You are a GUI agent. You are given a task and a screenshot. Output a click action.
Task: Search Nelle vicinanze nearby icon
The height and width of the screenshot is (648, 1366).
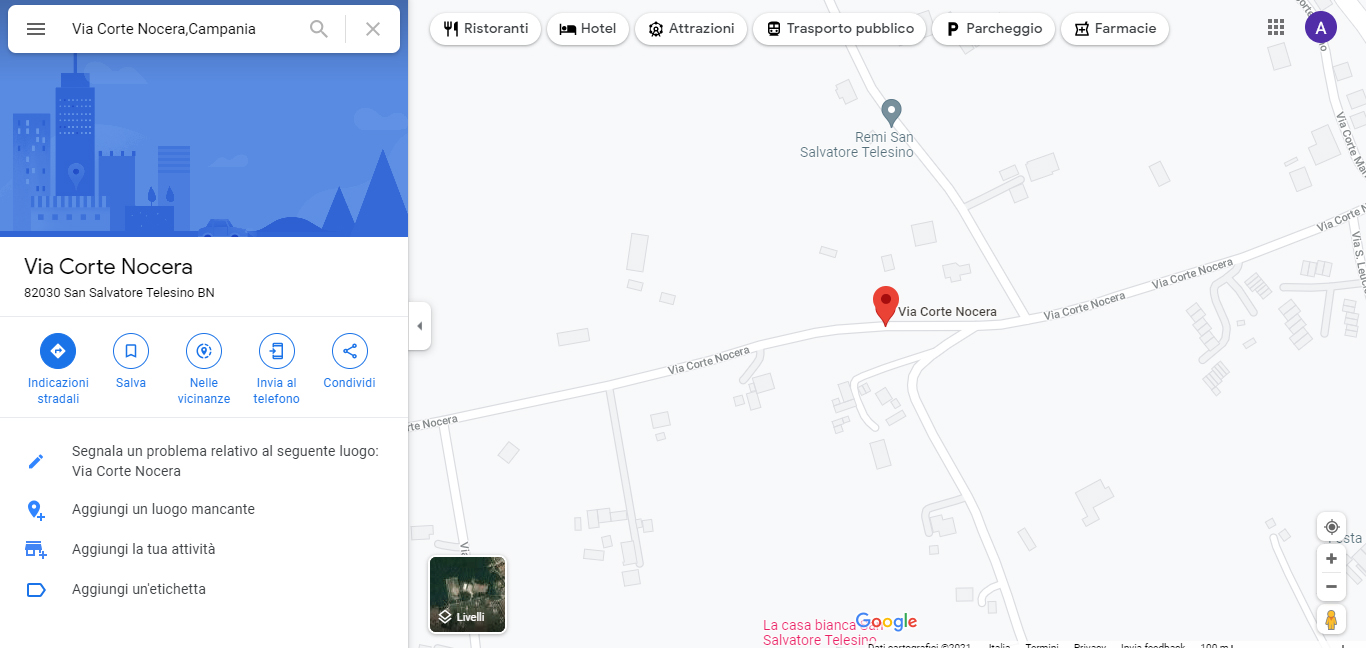204,351
